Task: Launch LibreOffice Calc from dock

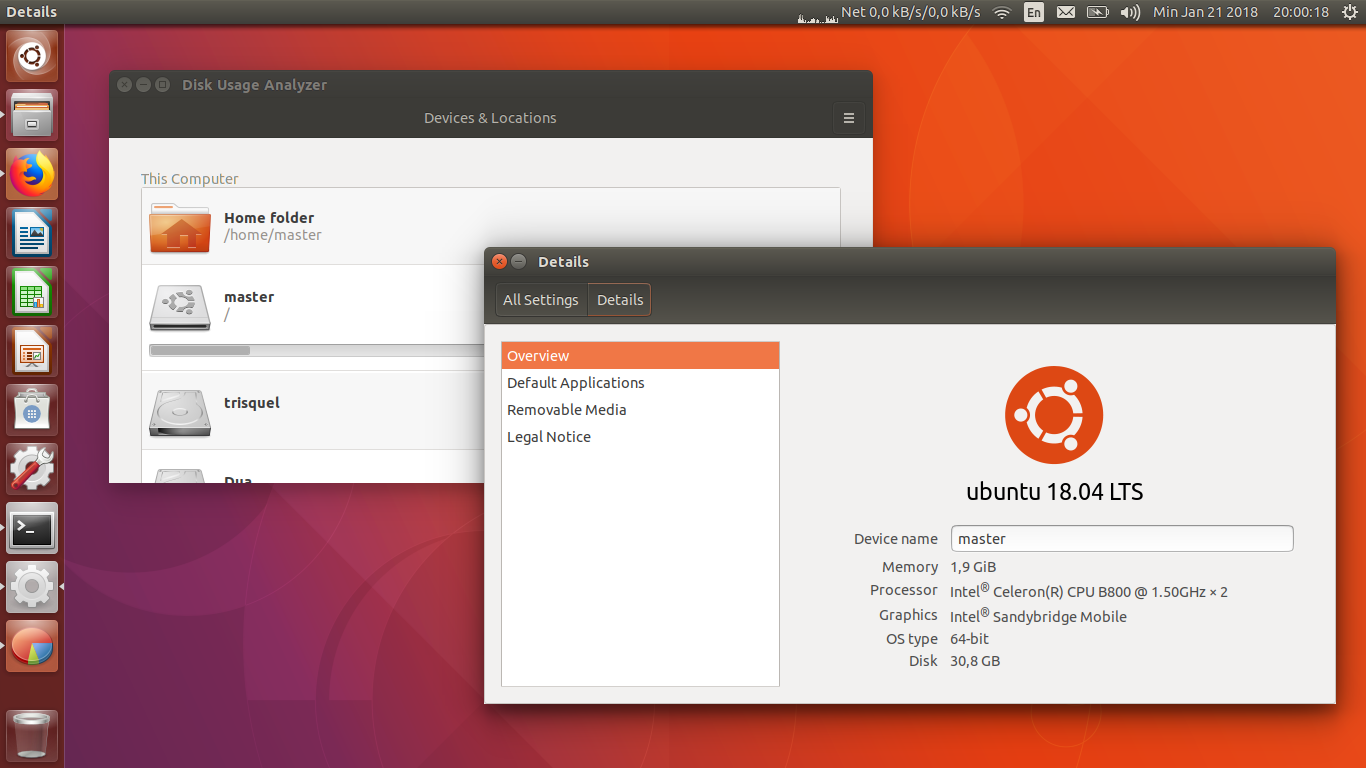Action: pyautogui.click(x=32, y=292)
